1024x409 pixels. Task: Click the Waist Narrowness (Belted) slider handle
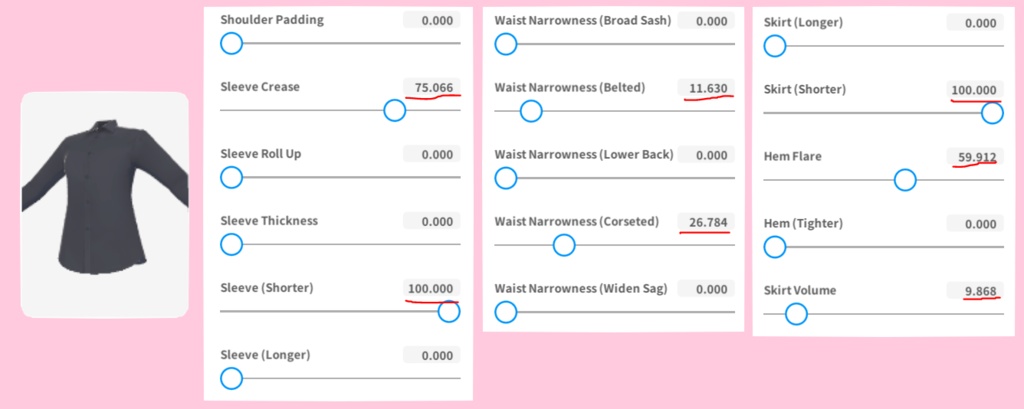[x=531, y=111]
